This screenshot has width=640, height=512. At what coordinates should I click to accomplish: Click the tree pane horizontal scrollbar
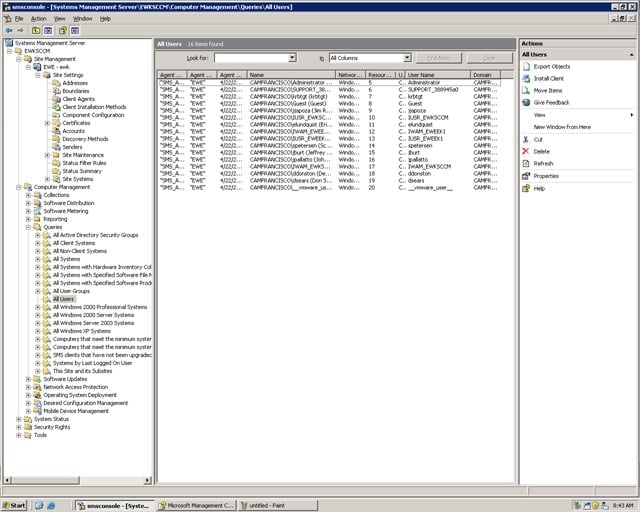click(x=78, y=481)
